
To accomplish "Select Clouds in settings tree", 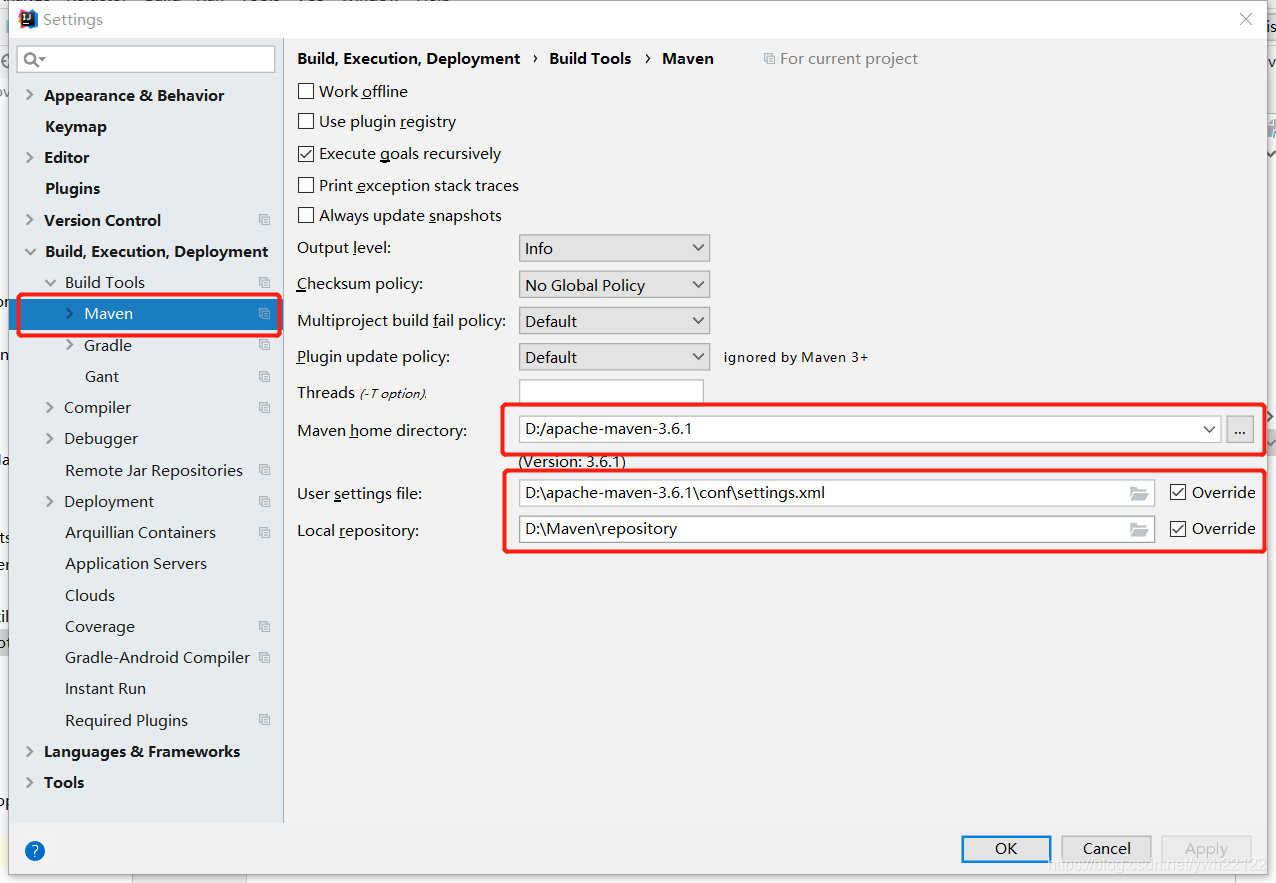I will click(x=90, y=596).
